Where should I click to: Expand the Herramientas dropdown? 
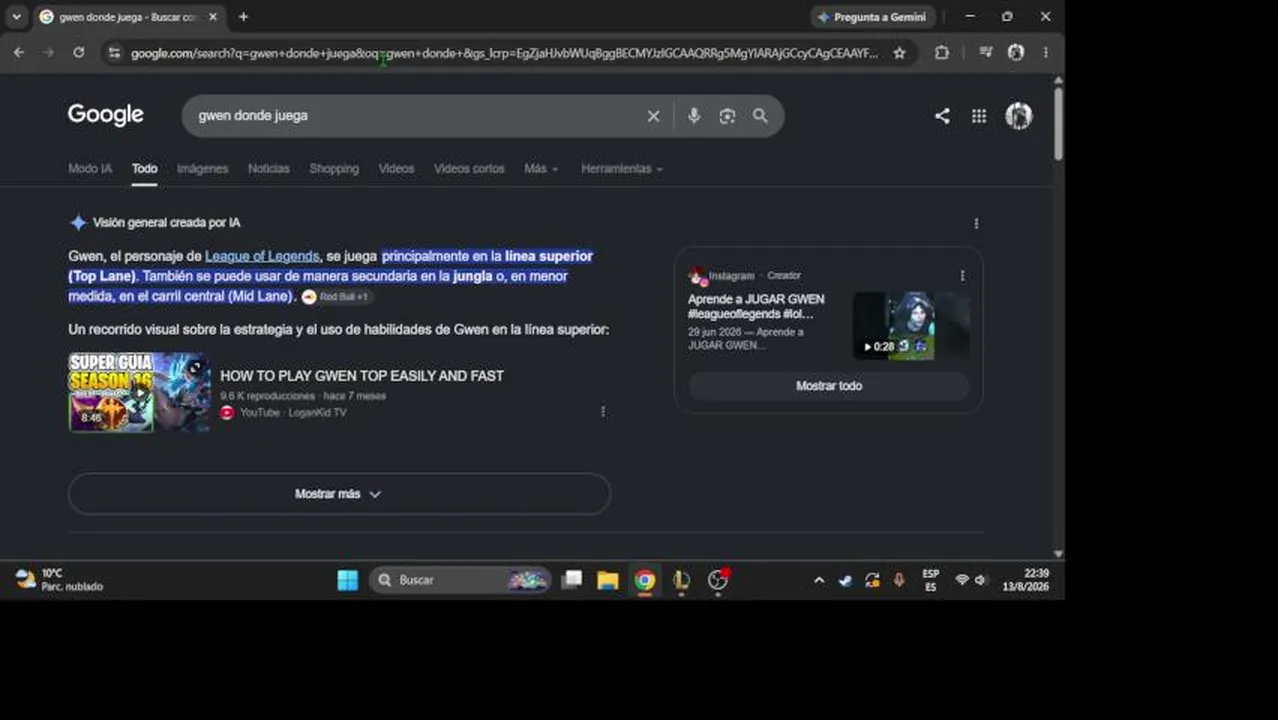coord(622,169)
